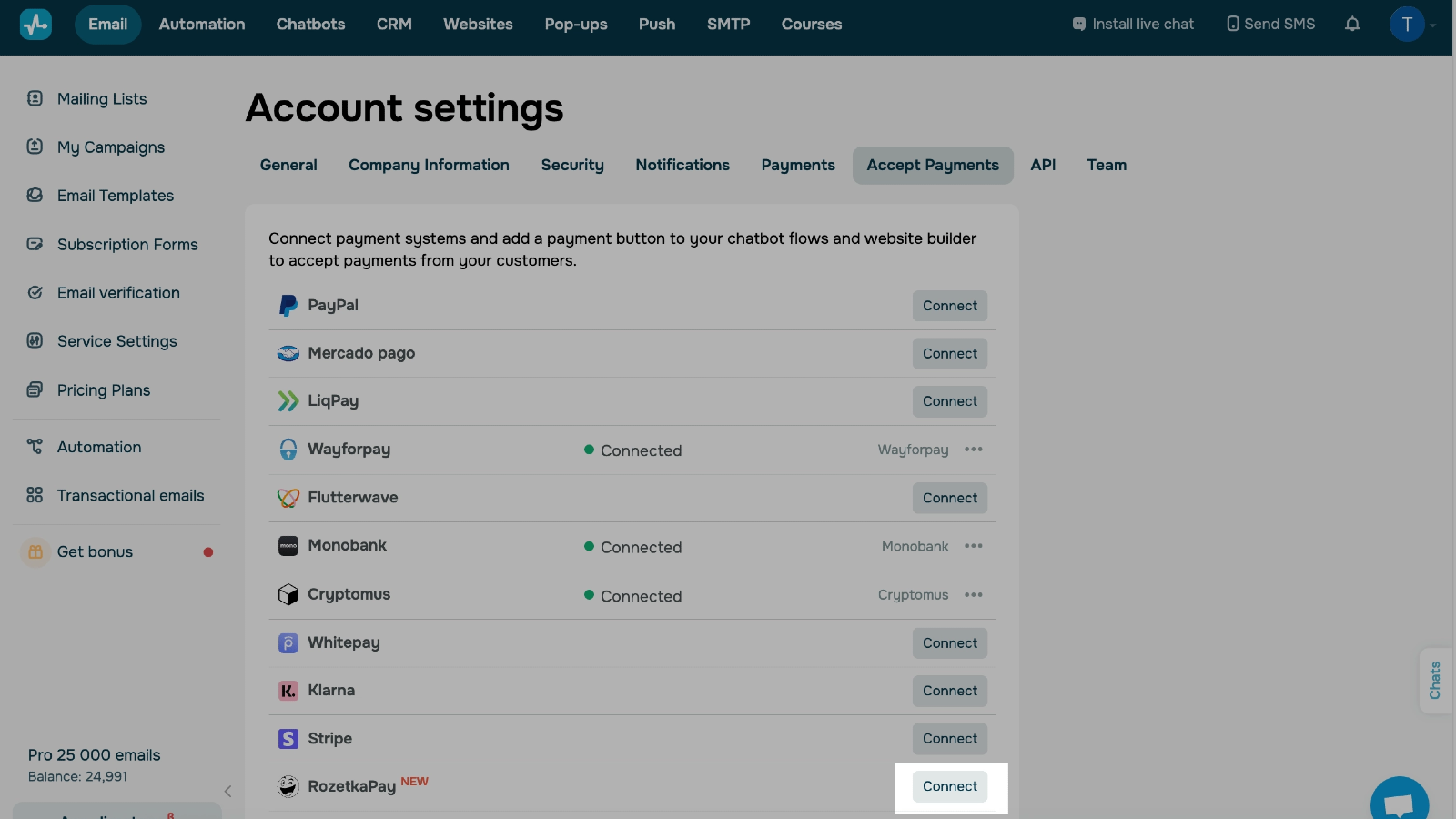Select the Accept Payments tab

click(x=933, y=165)
